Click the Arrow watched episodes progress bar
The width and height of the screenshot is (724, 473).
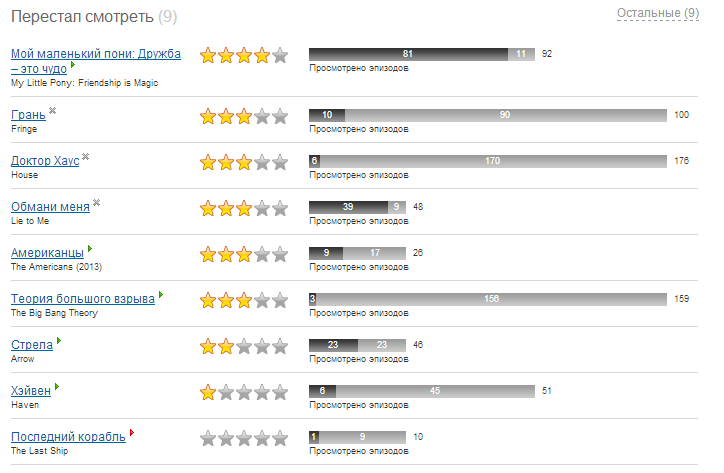(357, 345)
